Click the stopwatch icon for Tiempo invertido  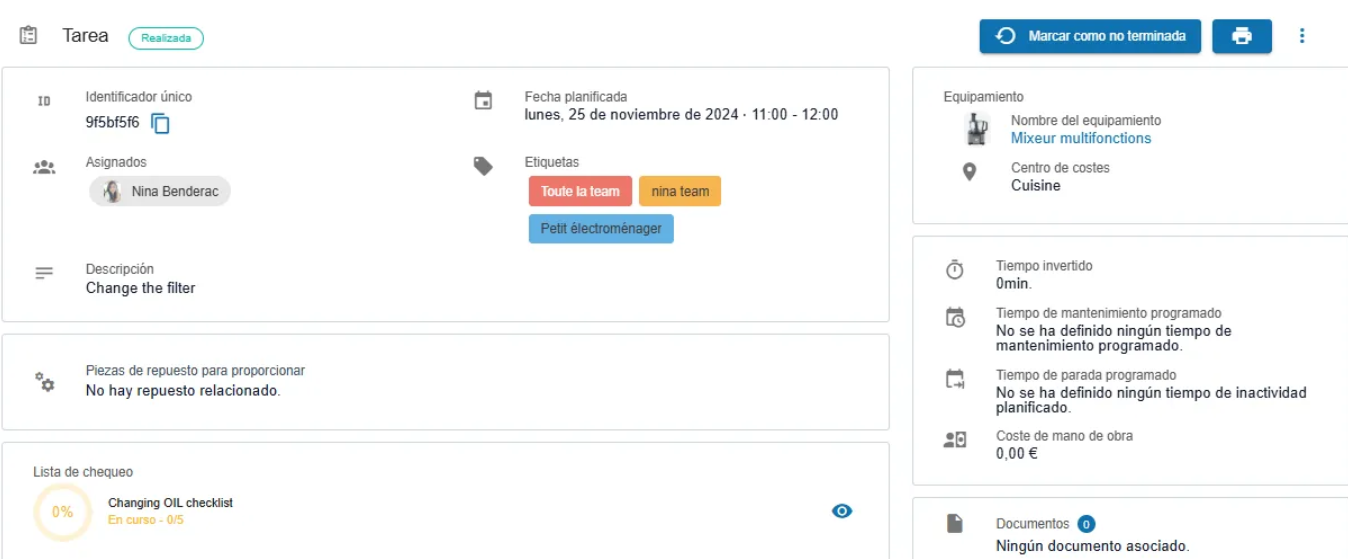(955, 270)
